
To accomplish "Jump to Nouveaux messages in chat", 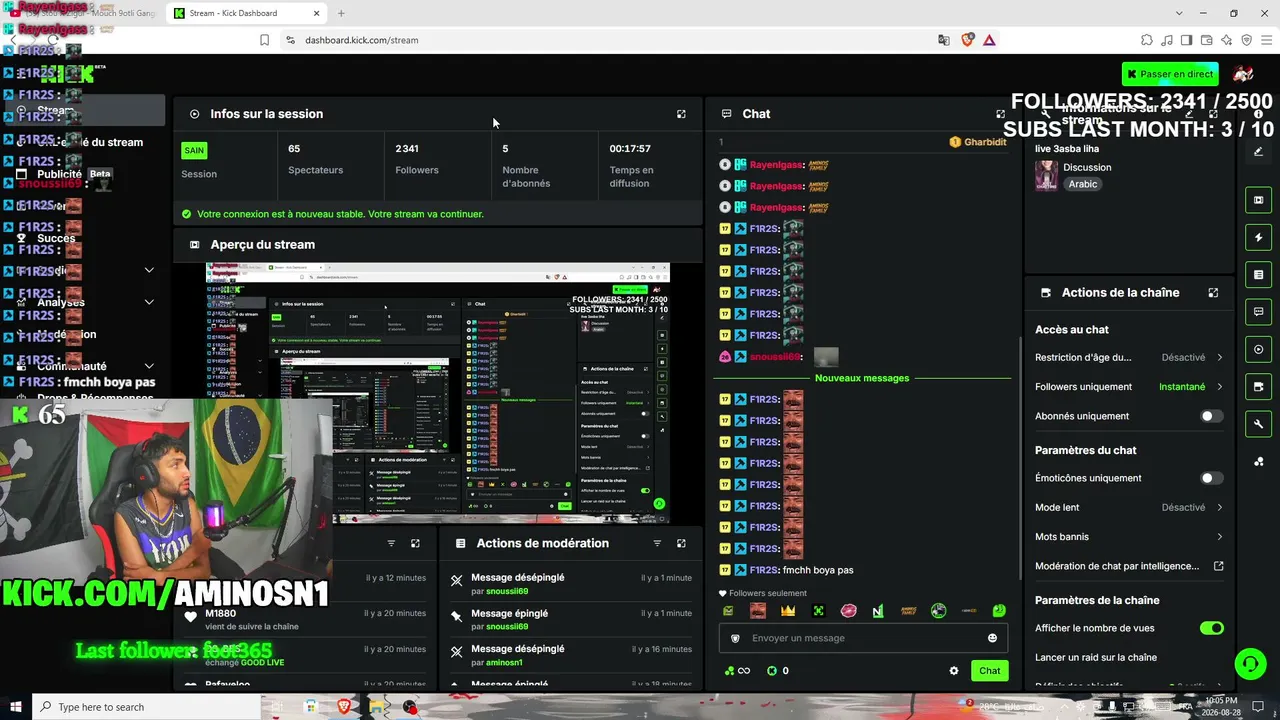I will pyautogui.click(x=862, y=378).
